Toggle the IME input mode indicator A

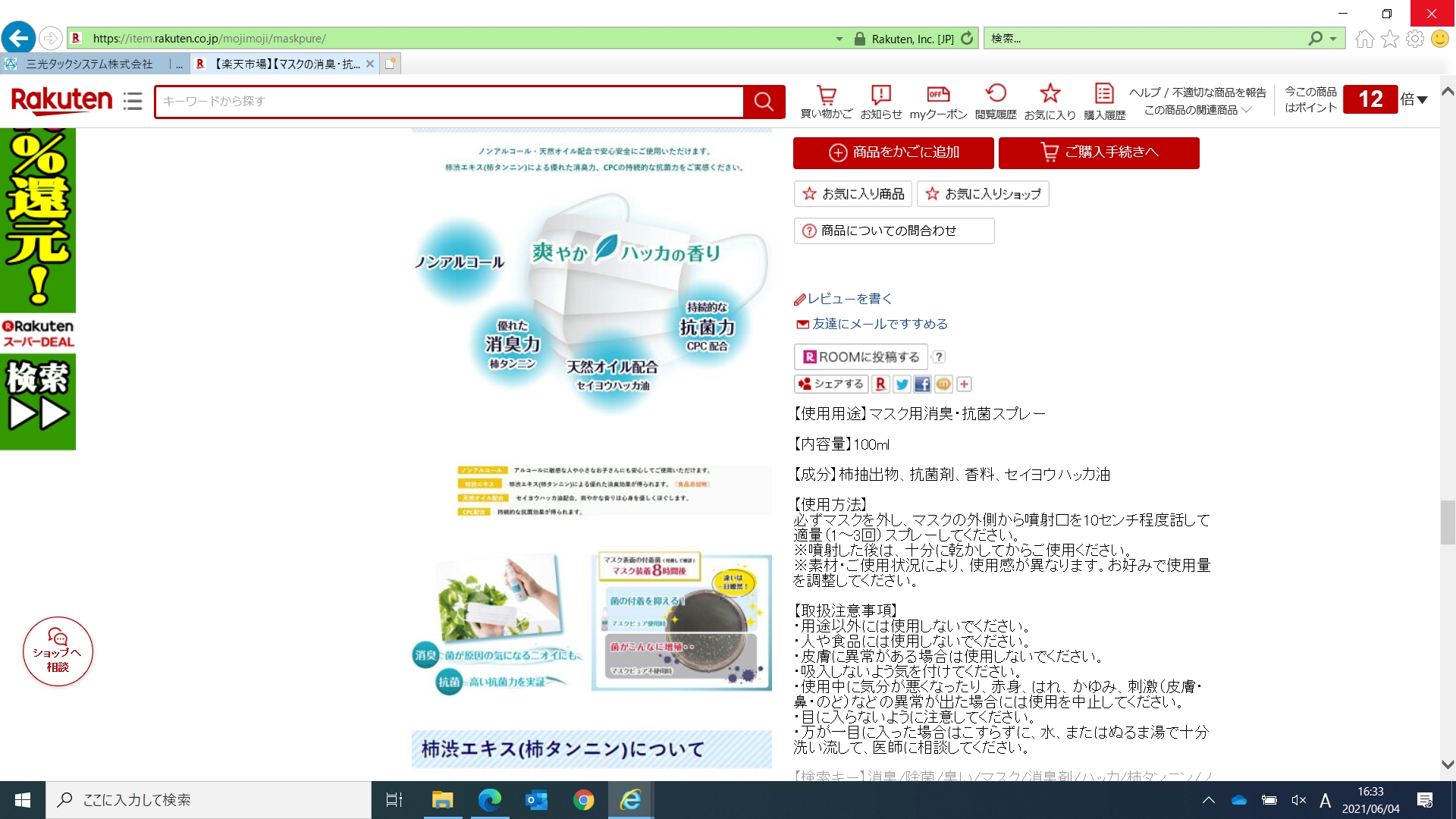1326,800
